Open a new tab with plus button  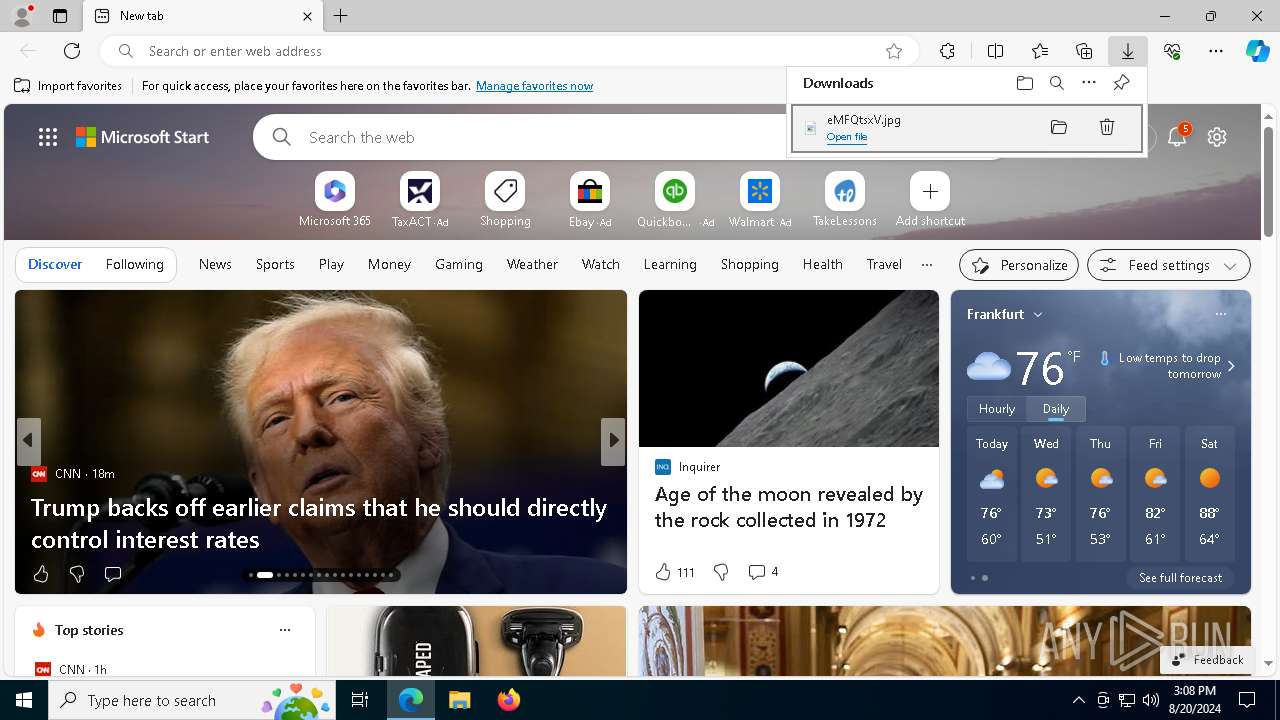pos(341,16)
